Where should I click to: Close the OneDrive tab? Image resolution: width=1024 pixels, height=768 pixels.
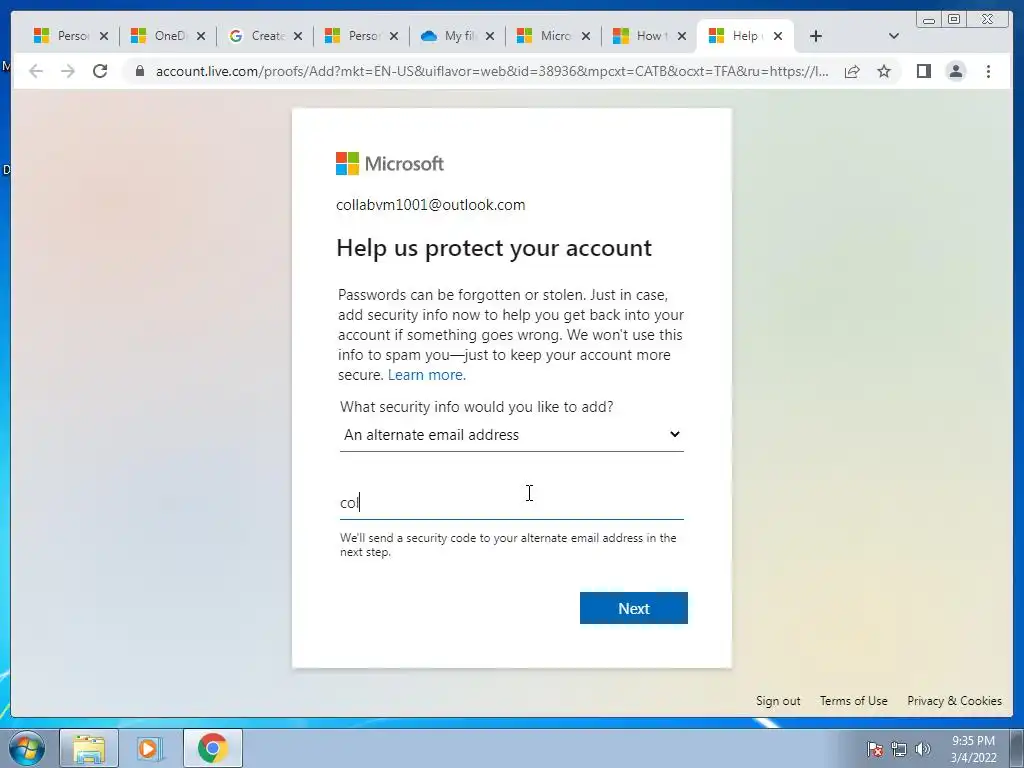201,36
